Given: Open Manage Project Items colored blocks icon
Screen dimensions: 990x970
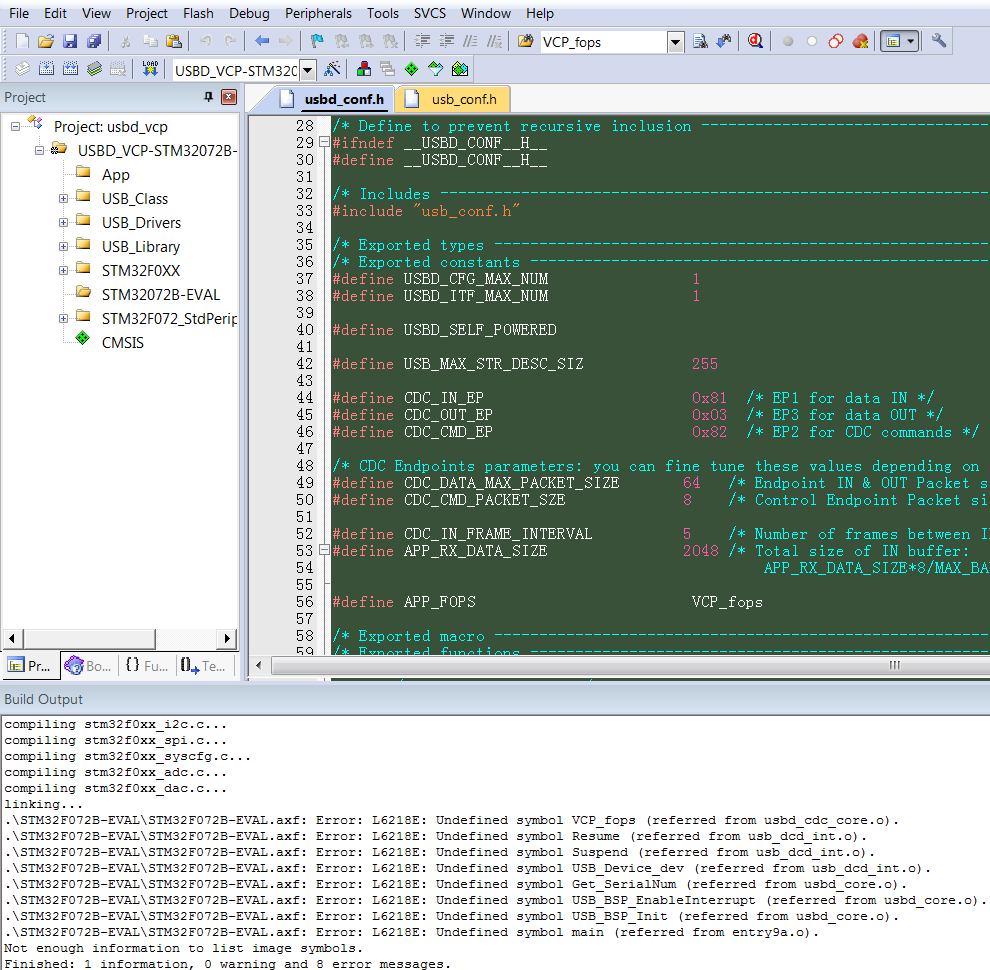Looking at the screenshot, I should pos(364,69).
